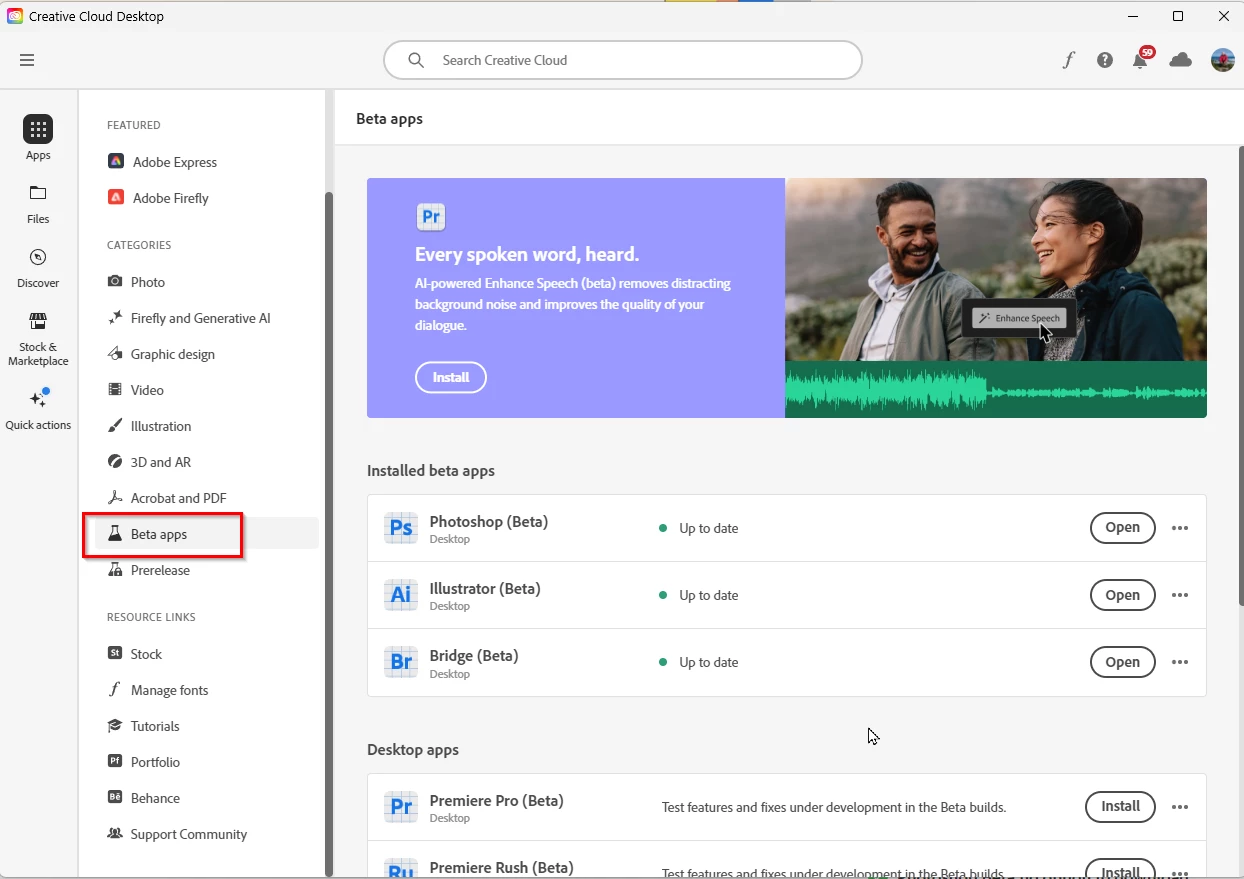The width and height of the screenshot is (1244, 879).
Task: Open the Help question mark icon
Action: 1105,60
